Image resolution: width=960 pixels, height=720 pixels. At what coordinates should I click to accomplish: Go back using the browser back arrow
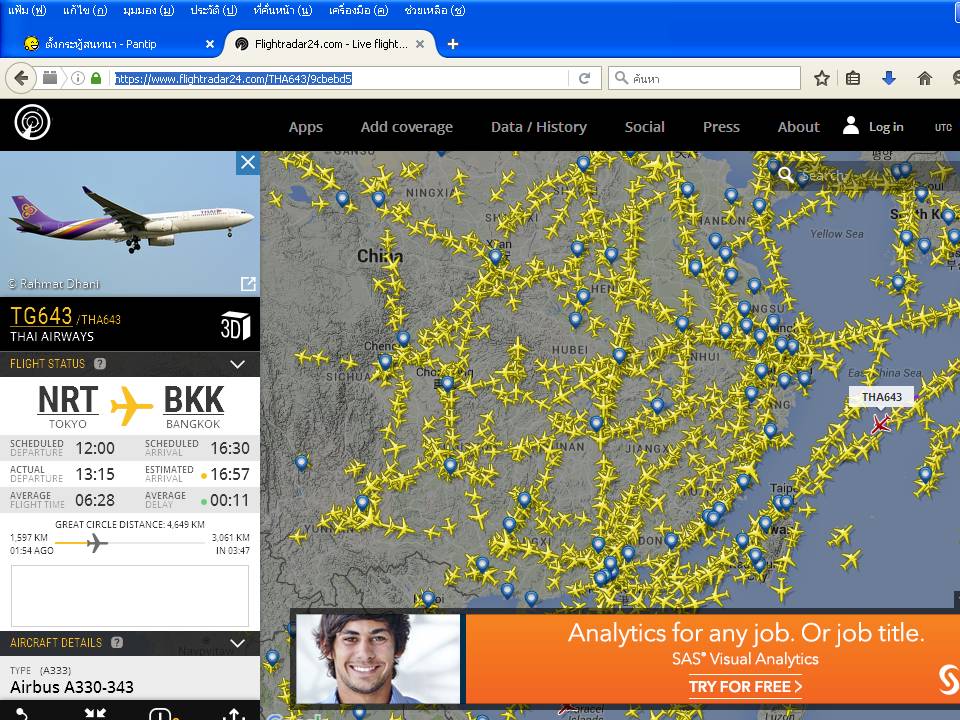tap(21, 78)
